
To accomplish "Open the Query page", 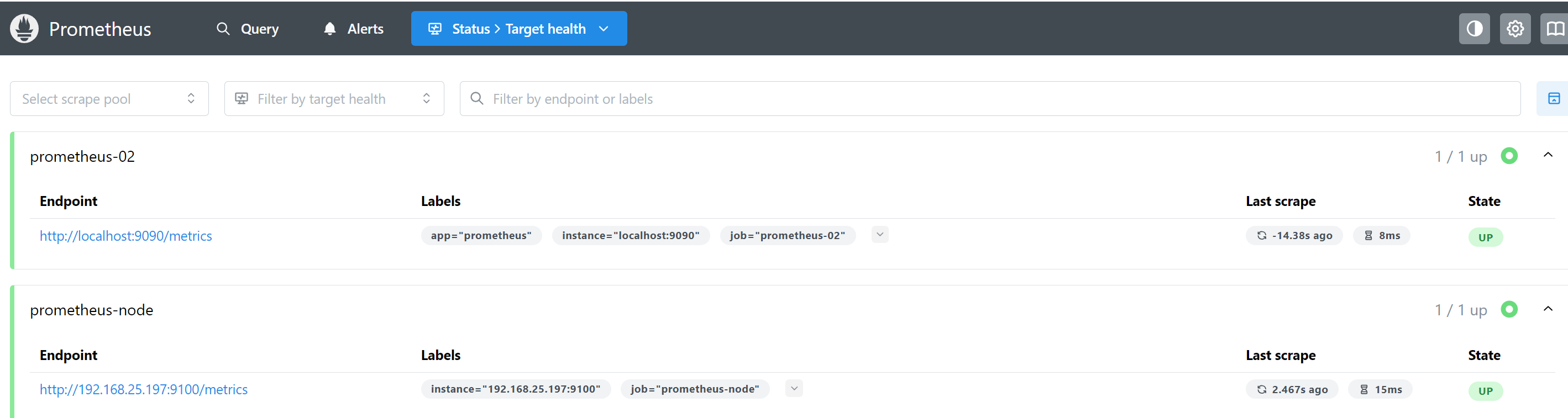I will coord(248,29).
